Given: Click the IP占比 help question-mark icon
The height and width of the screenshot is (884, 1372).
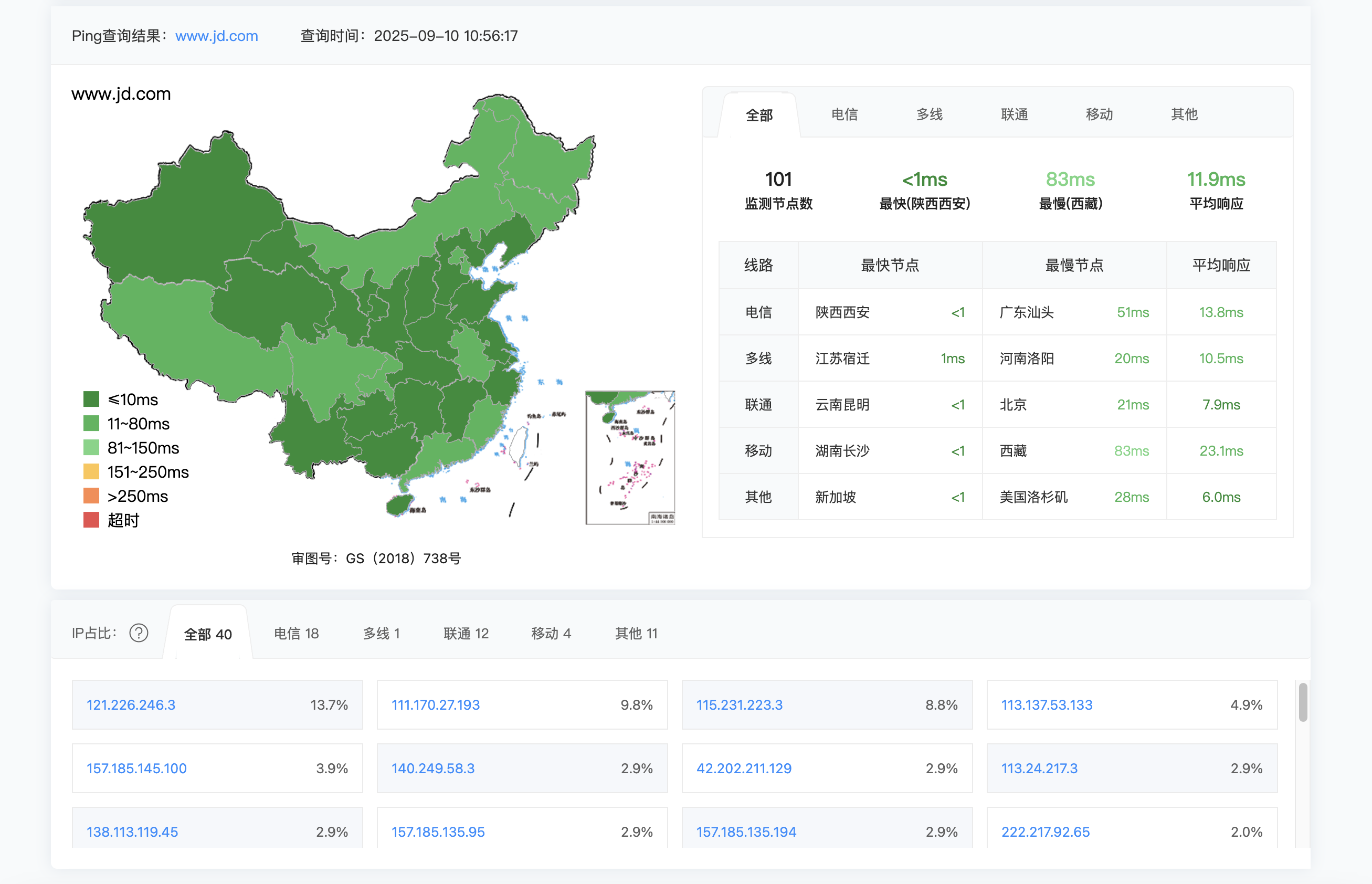Looking at the screenshot, I should tap(139, 633).
